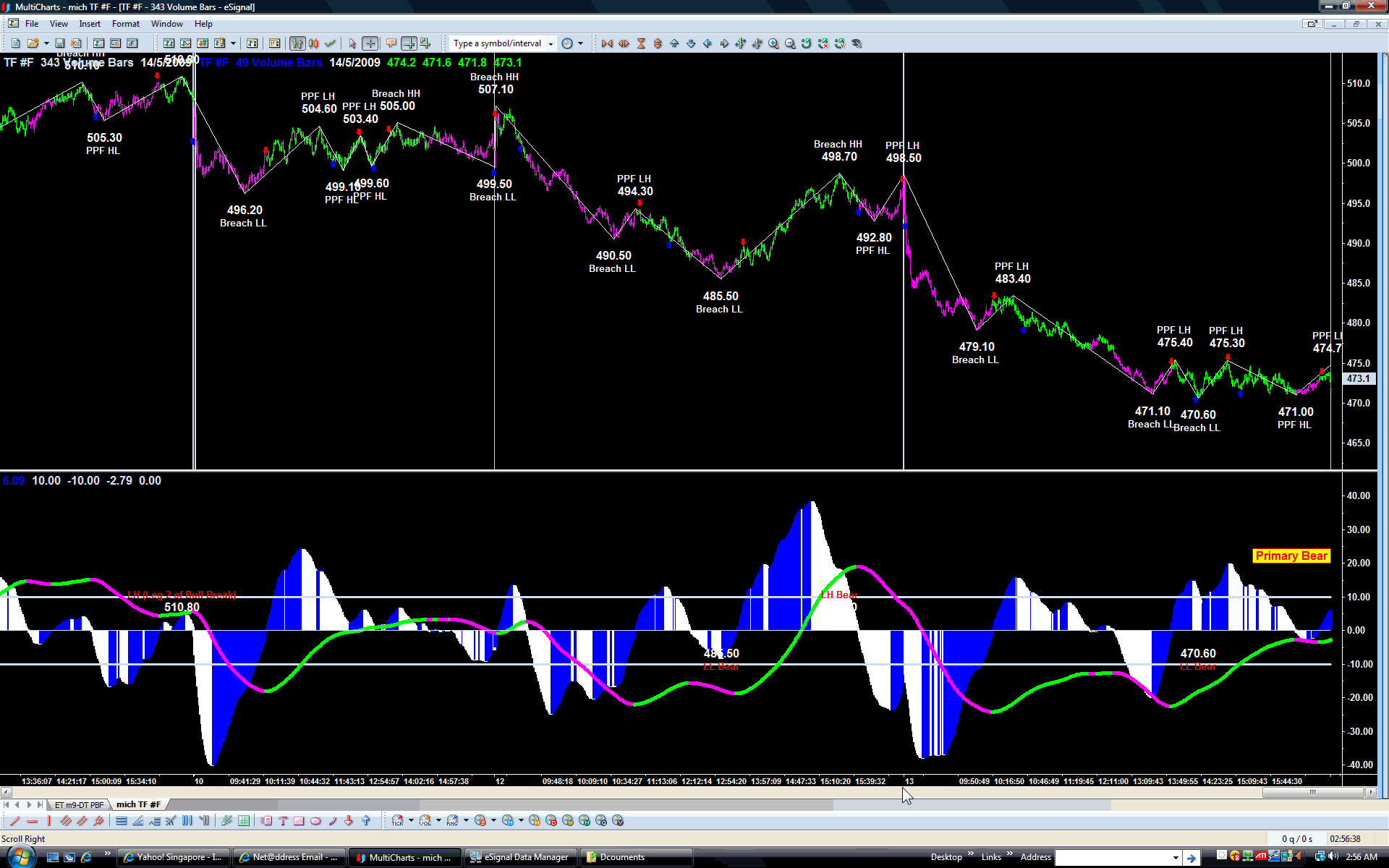Toggle the tracking cursor mode button
This screenshot has width=1389, height=868.
point(409,43)
